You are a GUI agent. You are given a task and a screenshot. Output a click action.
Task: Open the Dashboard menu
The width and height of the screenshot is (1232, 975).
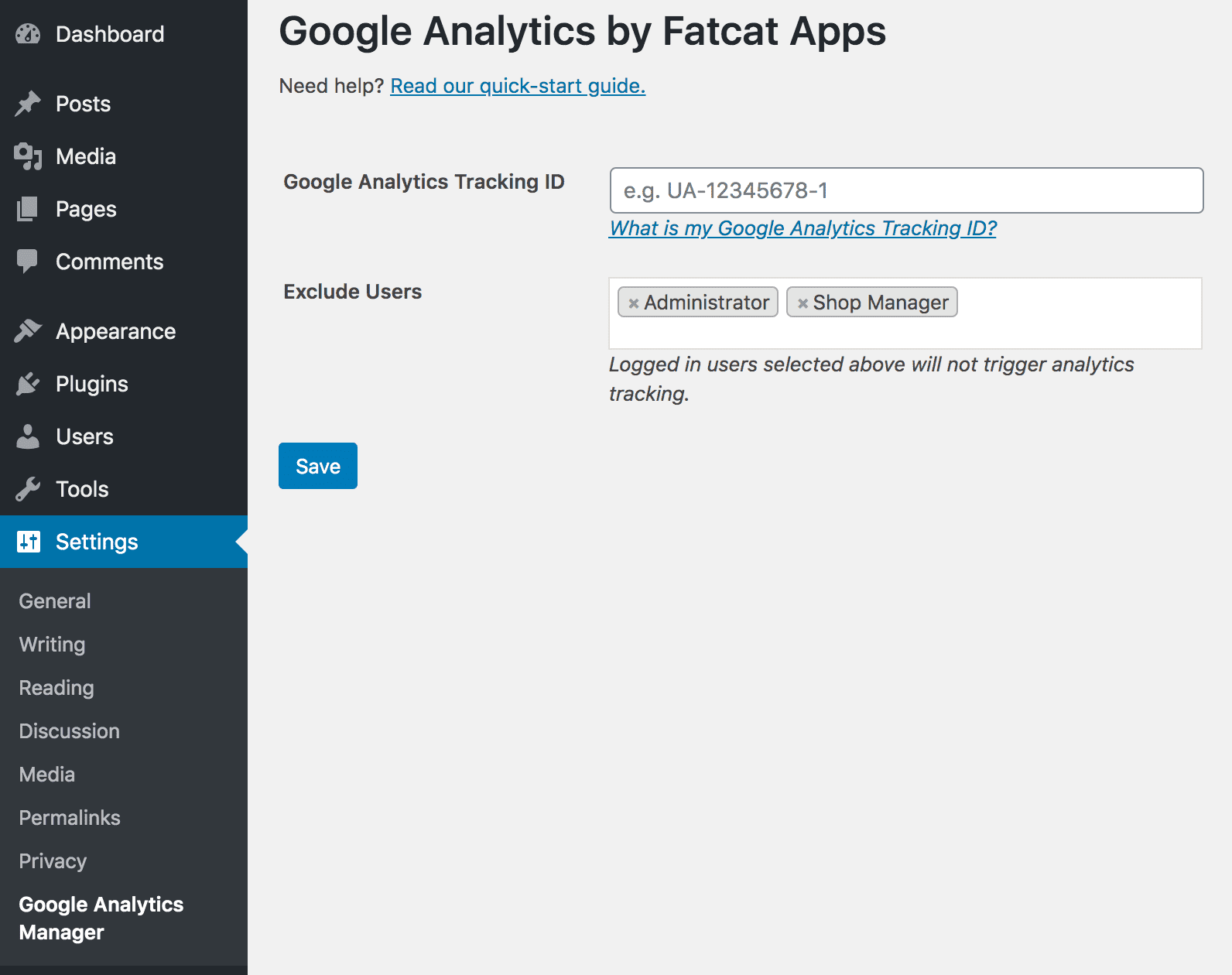coord(124,34)
